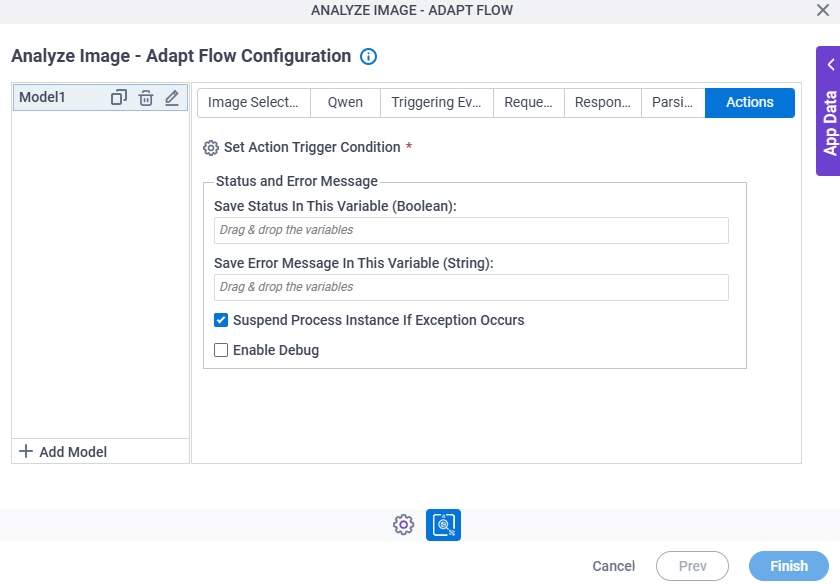Copy Model1 with the duplicate icon
This screenshot has width=840, height=584.
118,98
